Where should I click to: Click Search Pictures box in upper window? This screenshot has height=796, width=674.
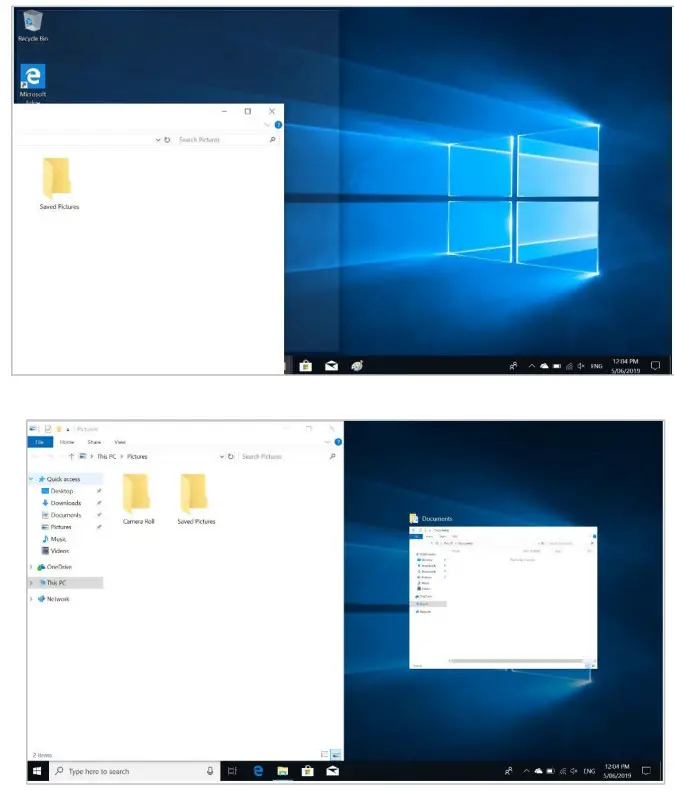(222, 140)
